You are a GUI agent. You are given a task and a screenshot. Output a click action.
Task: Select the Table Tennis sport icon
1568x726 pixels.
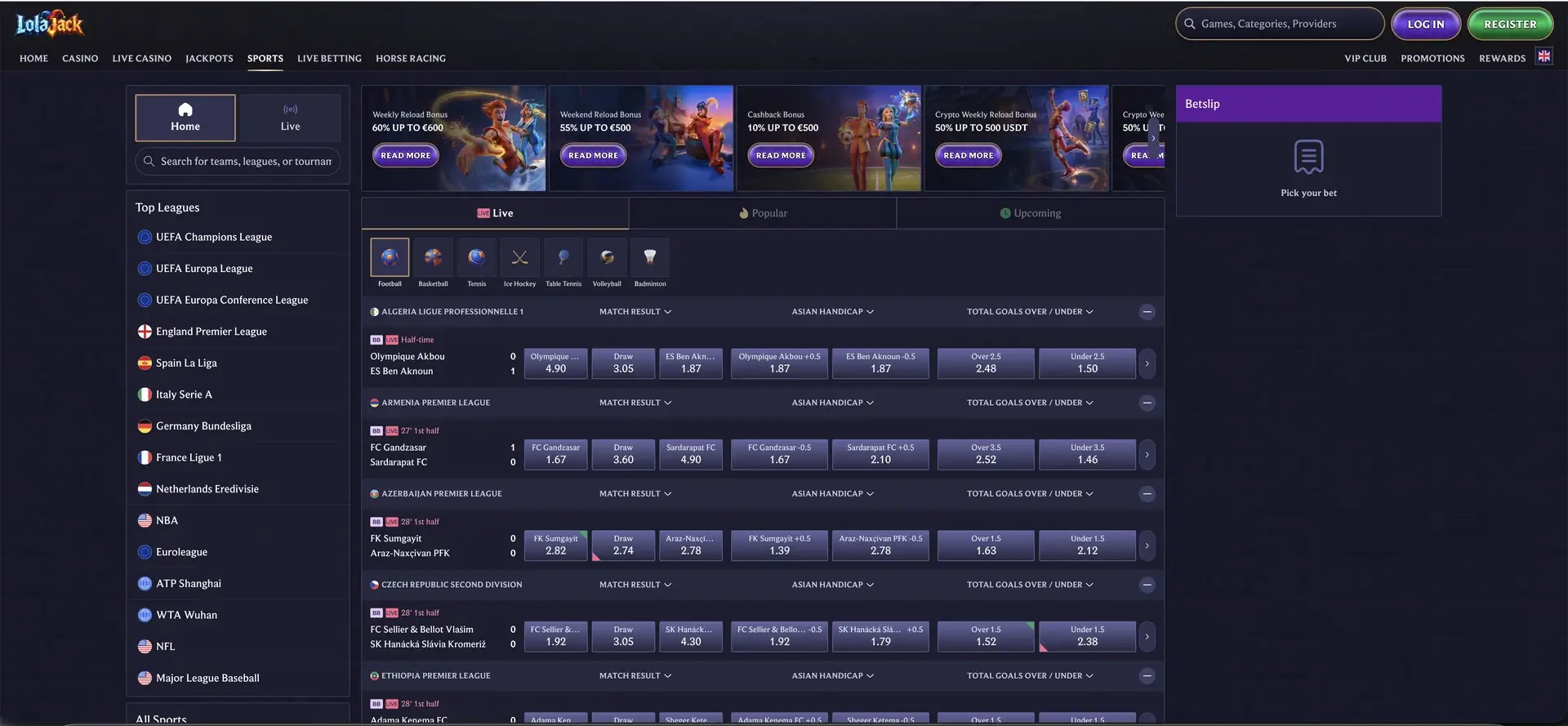point(563,258)
